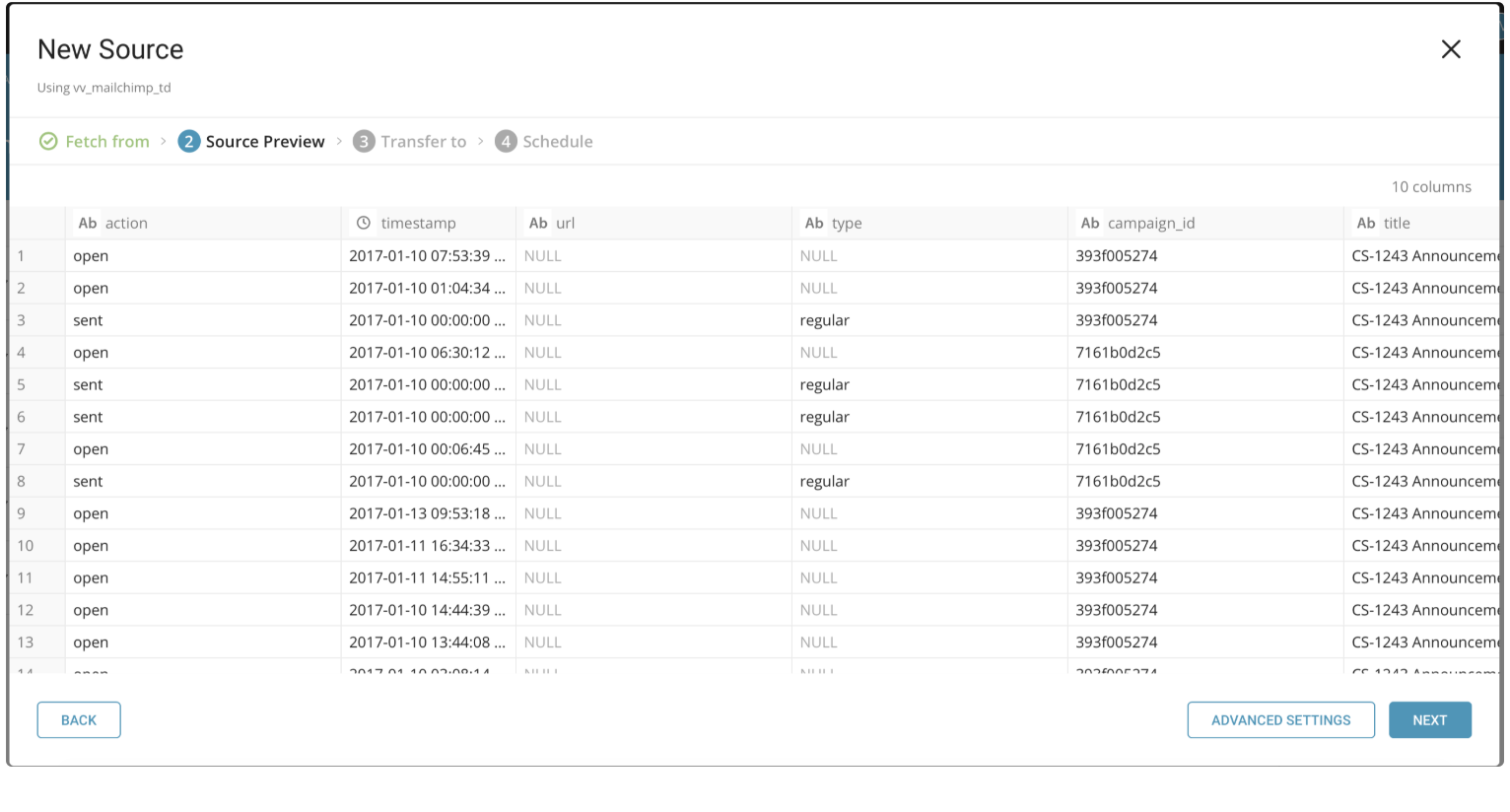1510x812 pixels.
Task: Click the title column header
Action: [1397, 224]
